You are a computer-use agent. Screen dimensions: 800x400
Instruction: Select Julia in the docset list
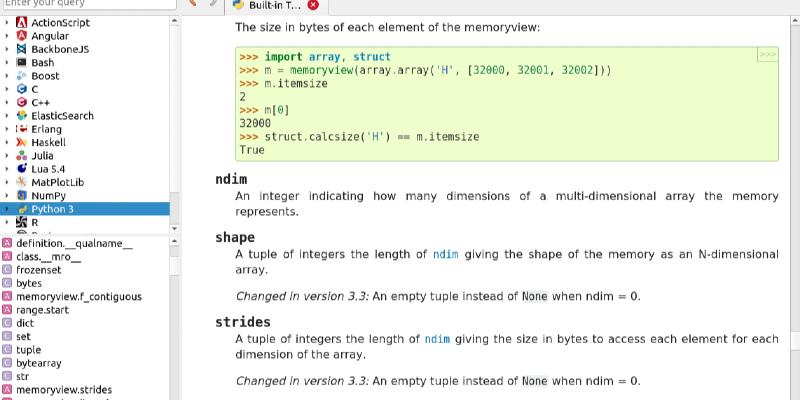coord(42,156)
